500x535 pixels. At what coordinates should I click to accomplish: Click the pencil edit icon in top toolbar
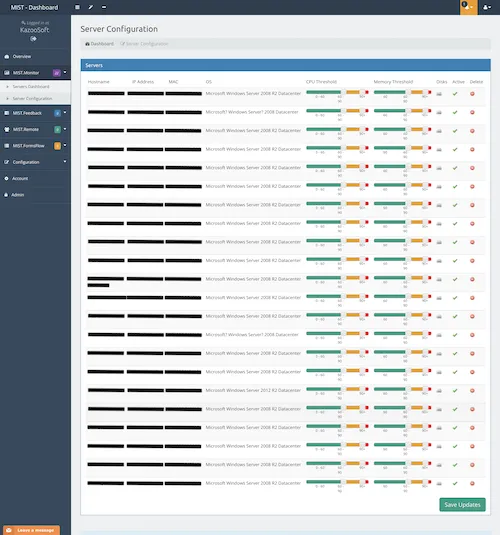[91, 7]
